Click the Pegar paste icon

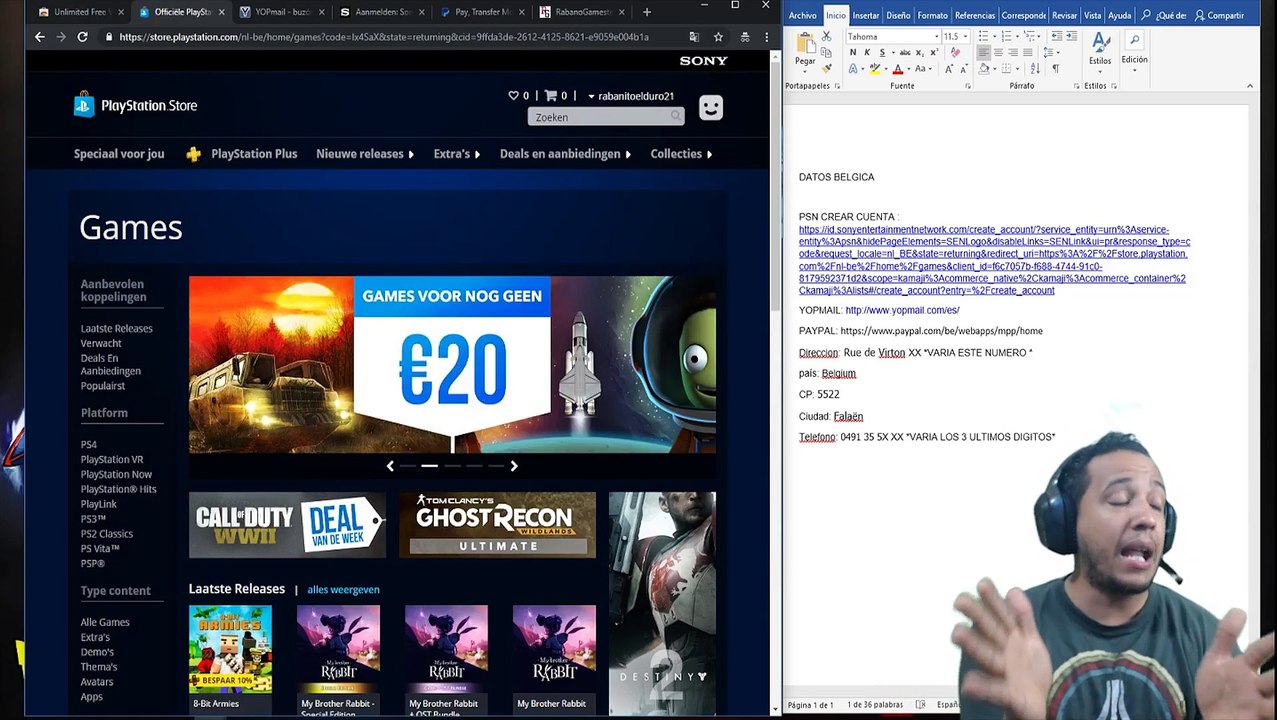[806, 43]
